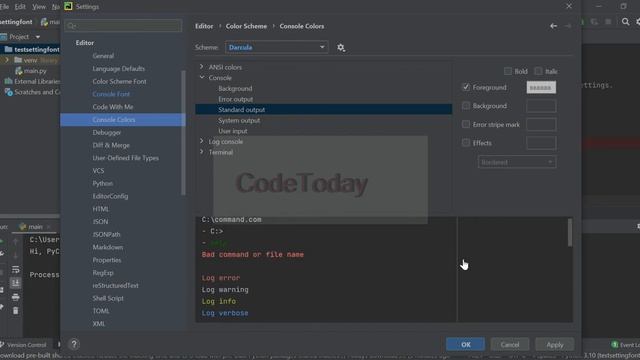
Task: Click Editor breadcrumb in settings header
Action: [204, 26]
